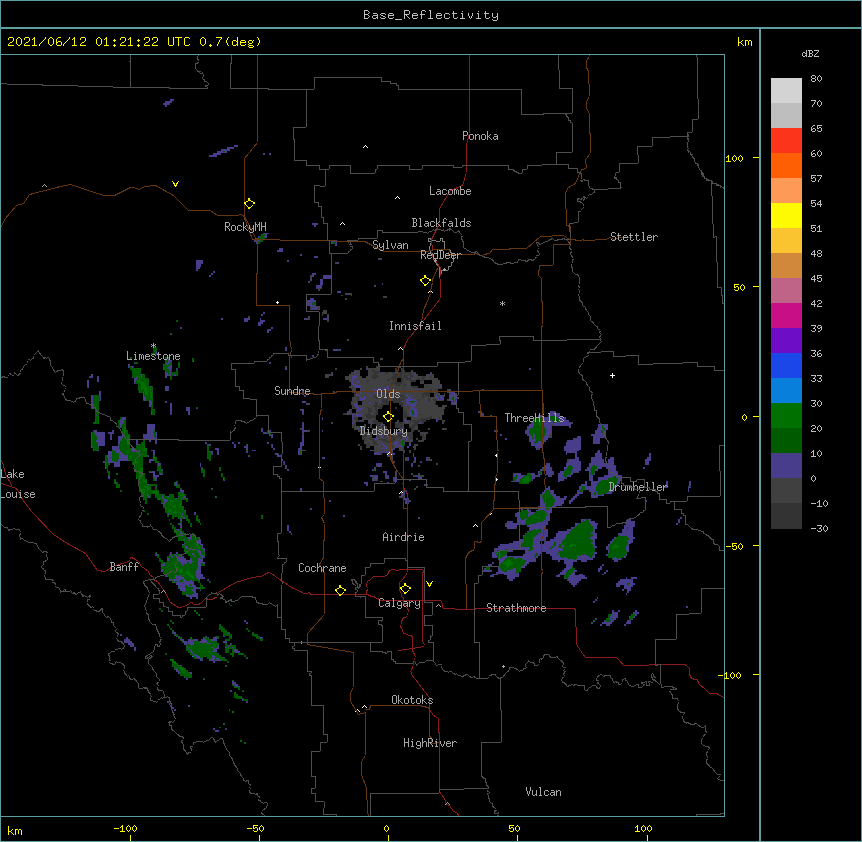Click the -30 value on the dBZ scale
862x842 pixels.
point(819,528)
